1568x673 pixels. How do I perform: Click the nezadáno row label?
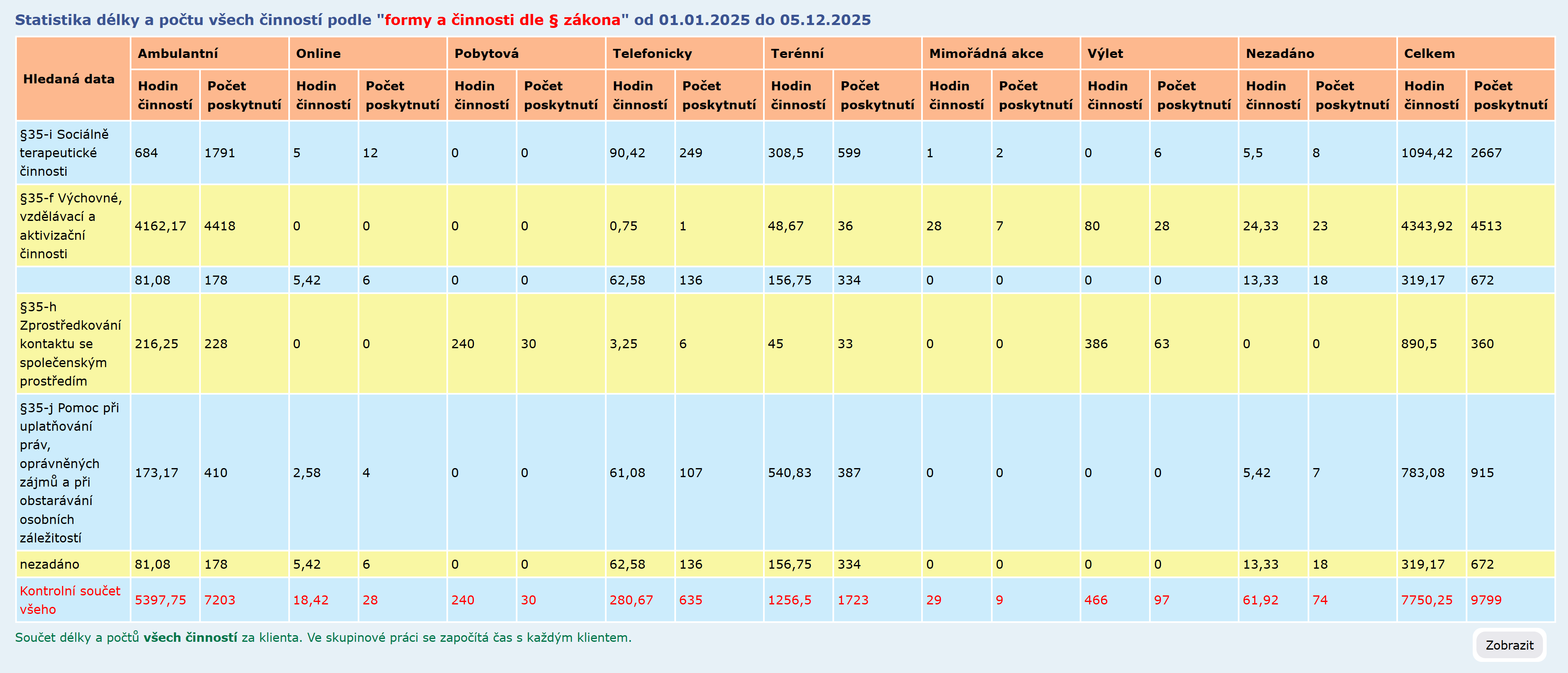tap(49, 564)
